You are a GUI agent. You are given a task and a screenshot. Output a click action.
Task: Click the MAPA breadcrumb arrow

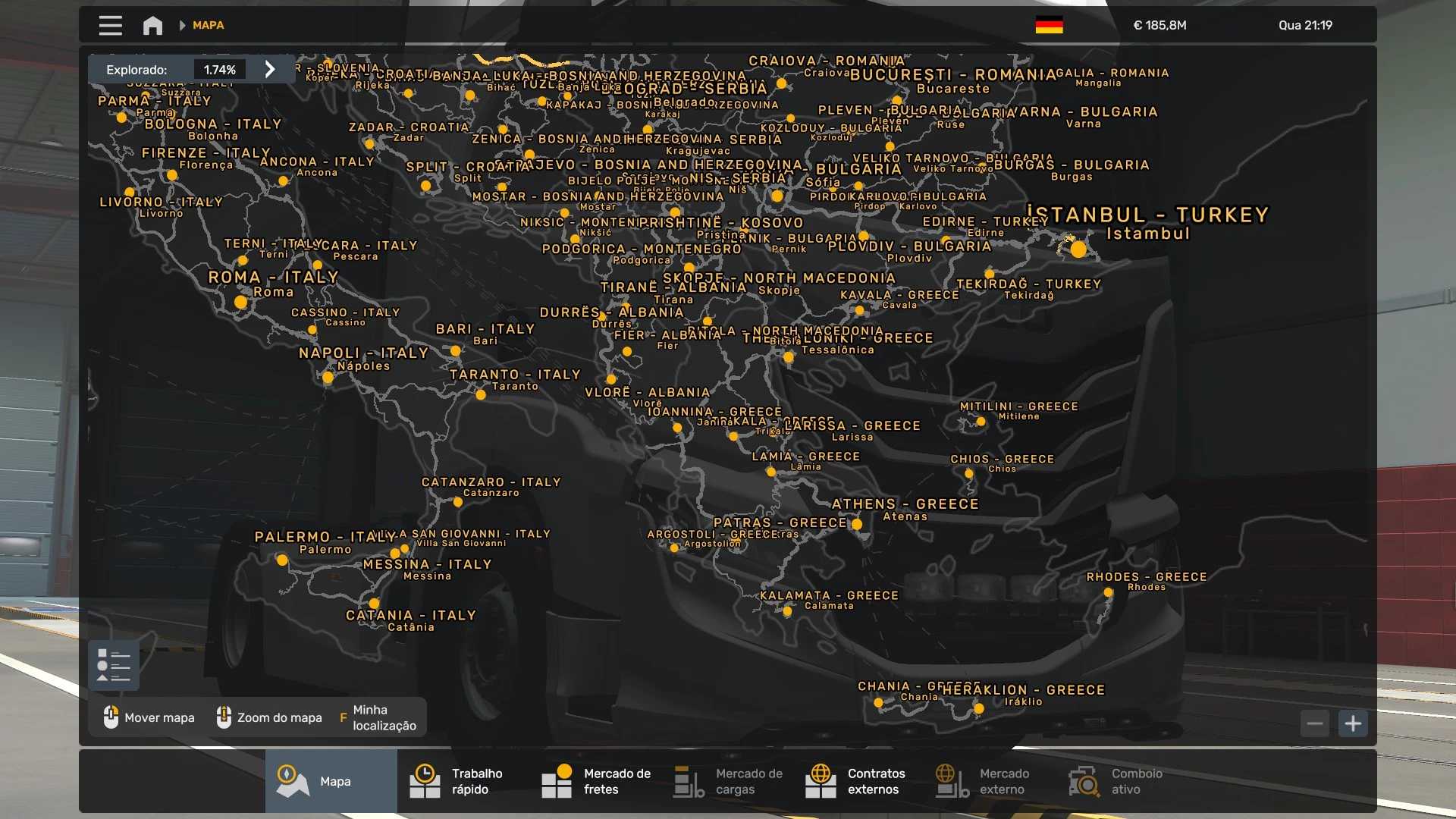(182, 25)
